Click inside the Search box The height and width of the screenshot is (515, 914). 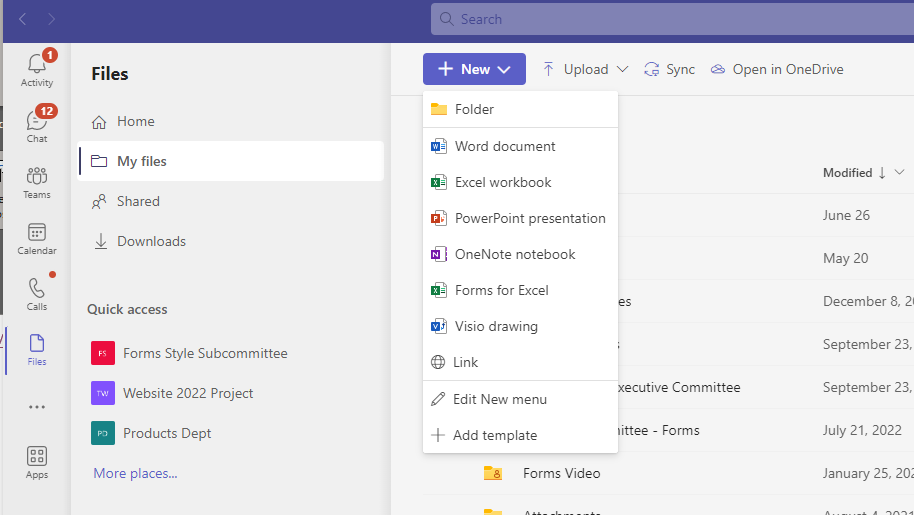point(672,19)
